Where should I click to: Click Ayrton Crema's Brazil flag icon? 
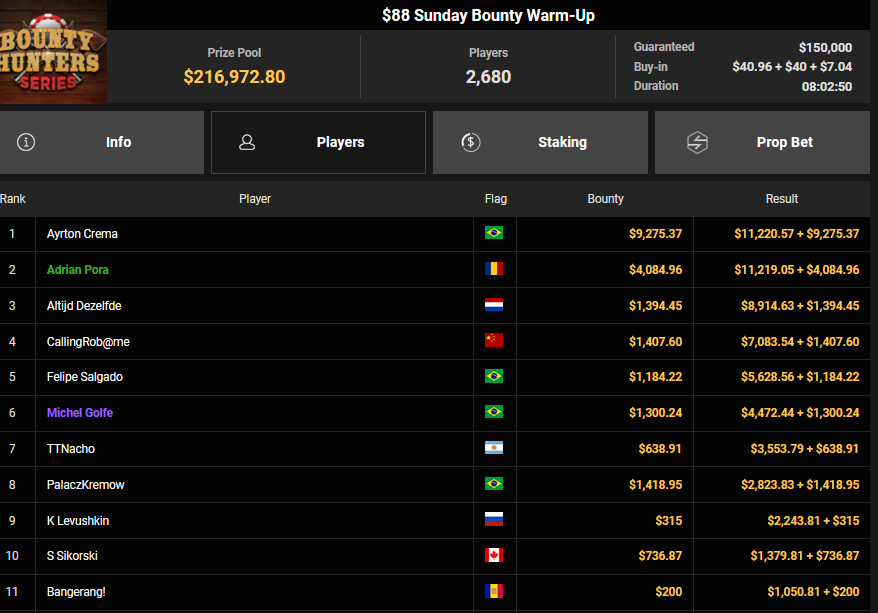pos(493,234)
